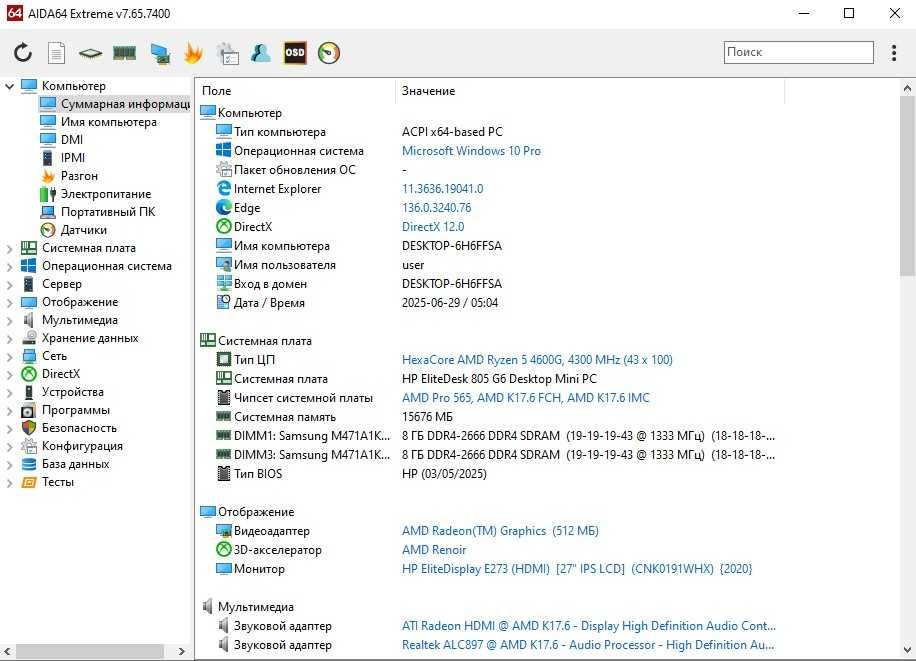
Task: Open the AMD Pro 565 chipset link
Action: (x=526, y=397)
